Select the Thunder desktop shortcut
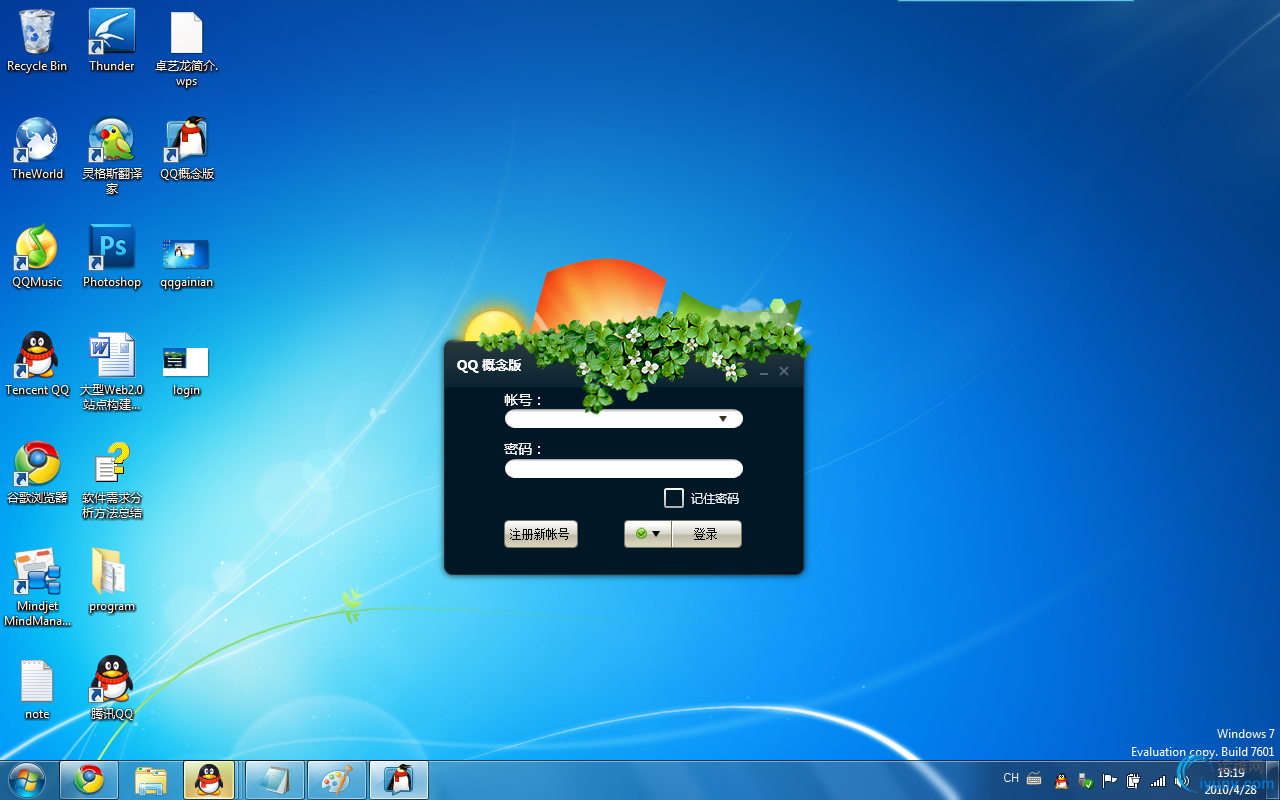 [112, 41]
